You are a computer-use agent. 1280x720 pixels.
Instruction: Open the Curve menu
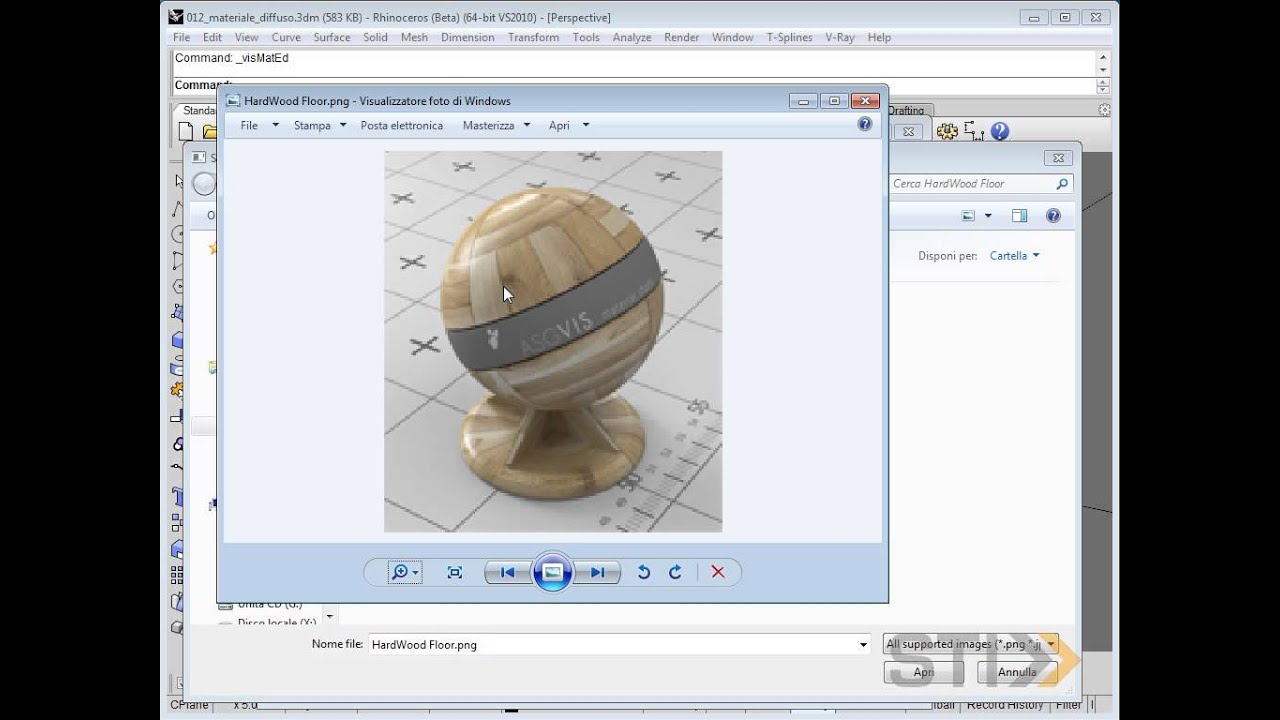pos(286,37)
